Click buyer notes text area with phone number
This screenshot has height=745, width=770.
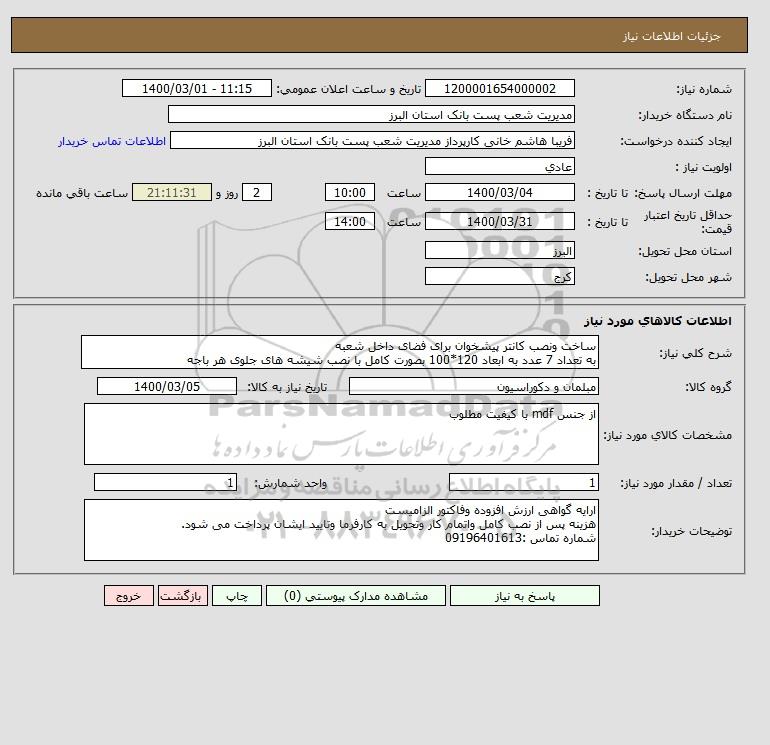341,530
